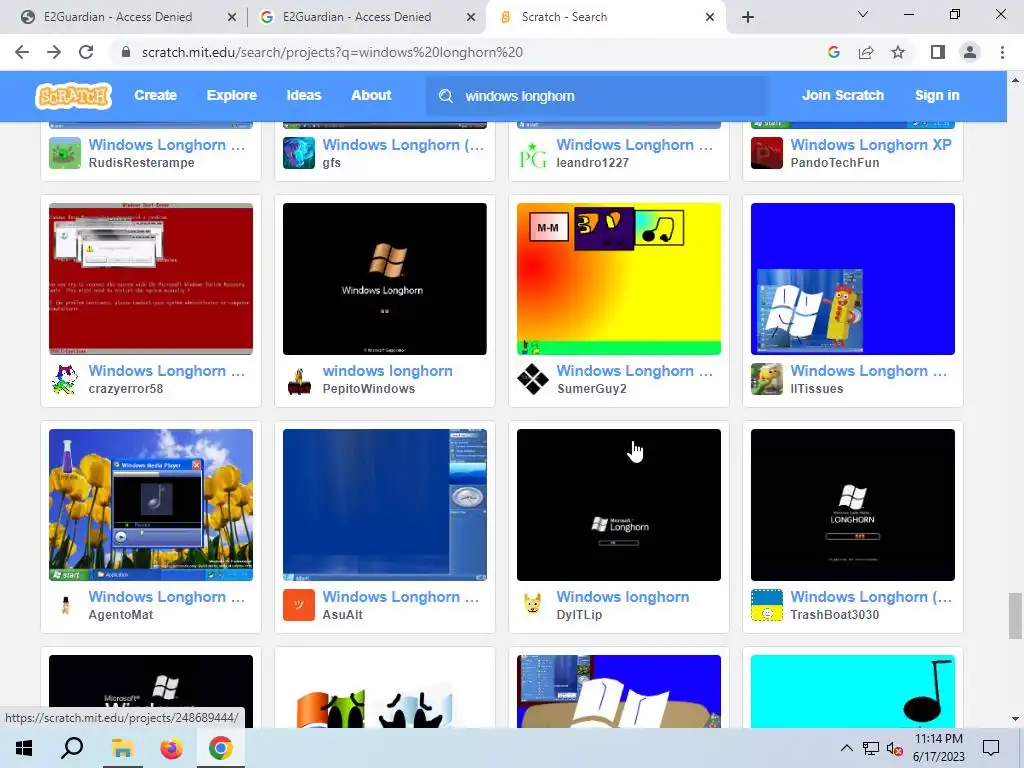1024x768 pixels.
Task: Click the site lock icon
Action: [x=126, y=52]
